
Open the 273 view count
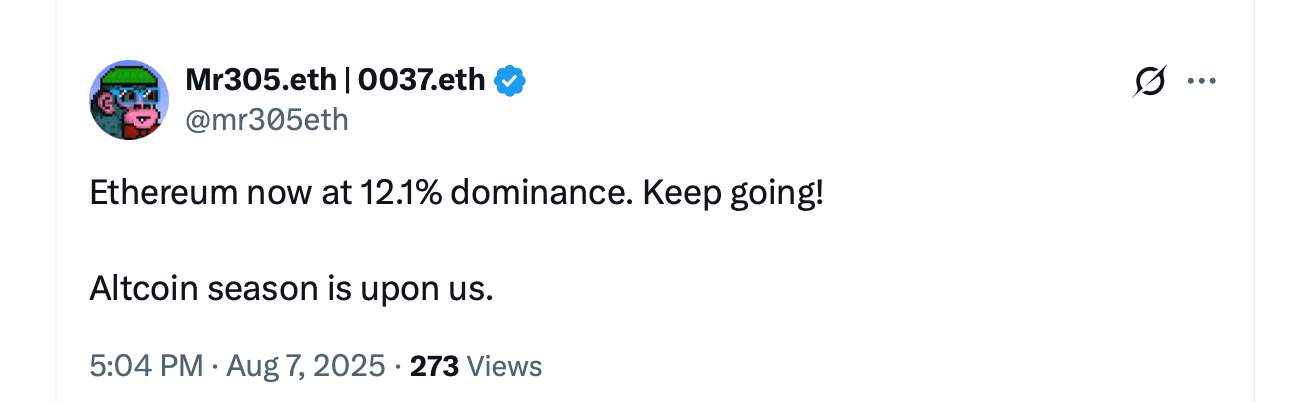[x=434, y=366]
